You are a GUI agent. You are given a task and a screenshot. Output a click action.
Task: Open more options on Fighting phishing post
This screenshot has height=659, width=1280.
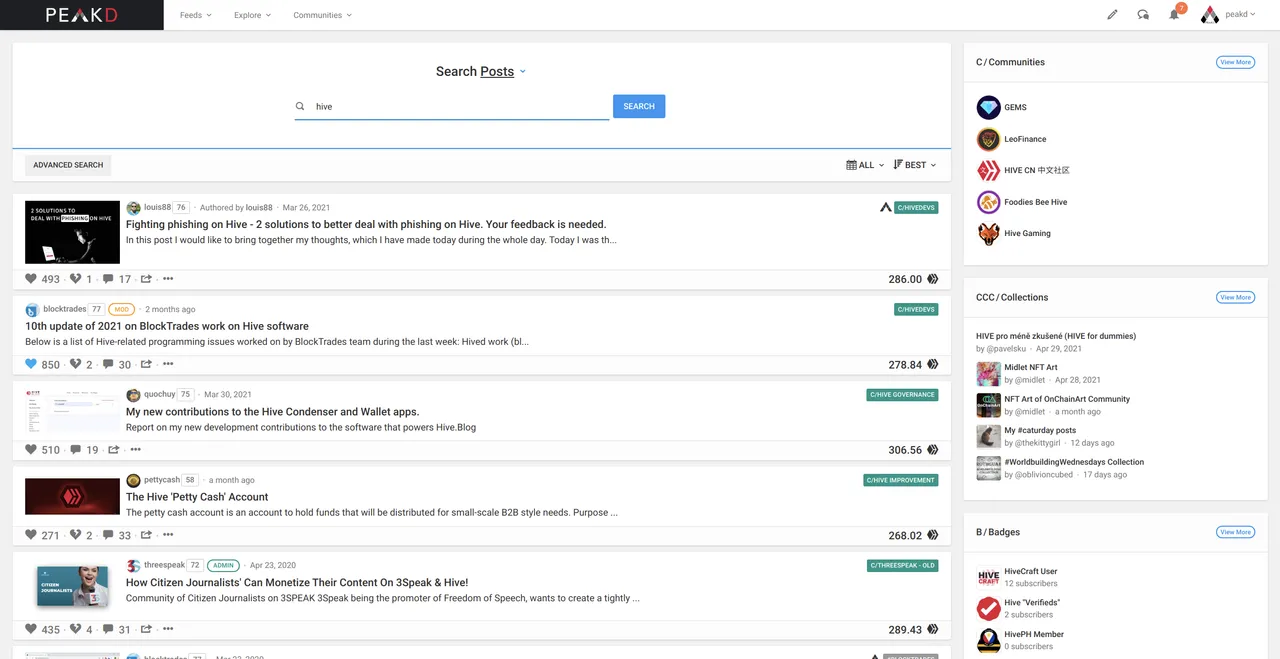tap(168, 279)
